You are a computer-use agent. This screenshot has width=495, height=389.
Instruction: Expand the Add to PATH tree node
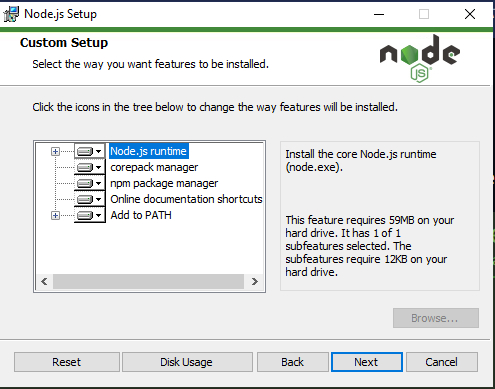point(55,215)
